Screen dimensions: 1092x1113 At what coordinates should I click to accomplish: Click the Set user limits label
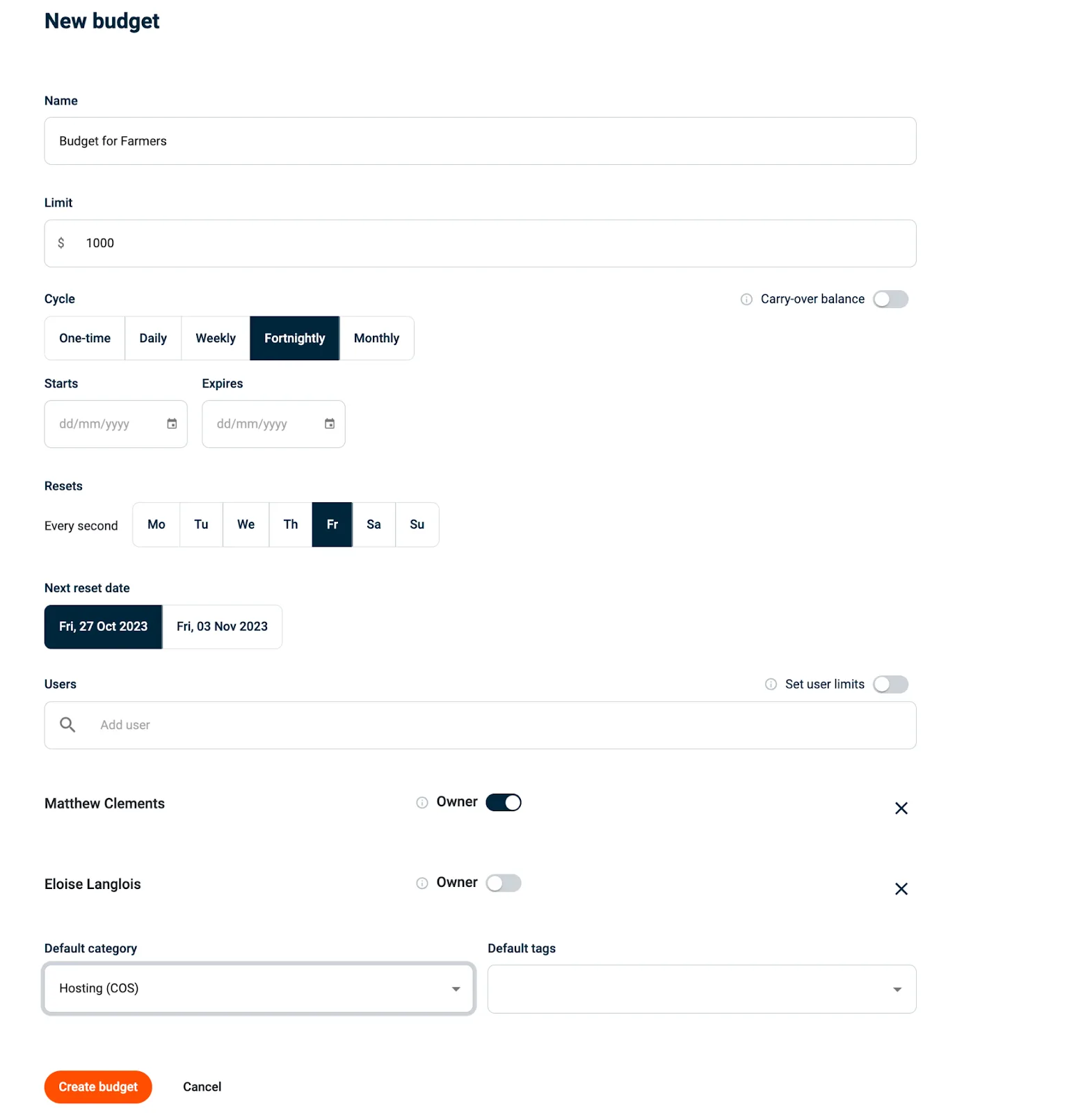[825, 684]
